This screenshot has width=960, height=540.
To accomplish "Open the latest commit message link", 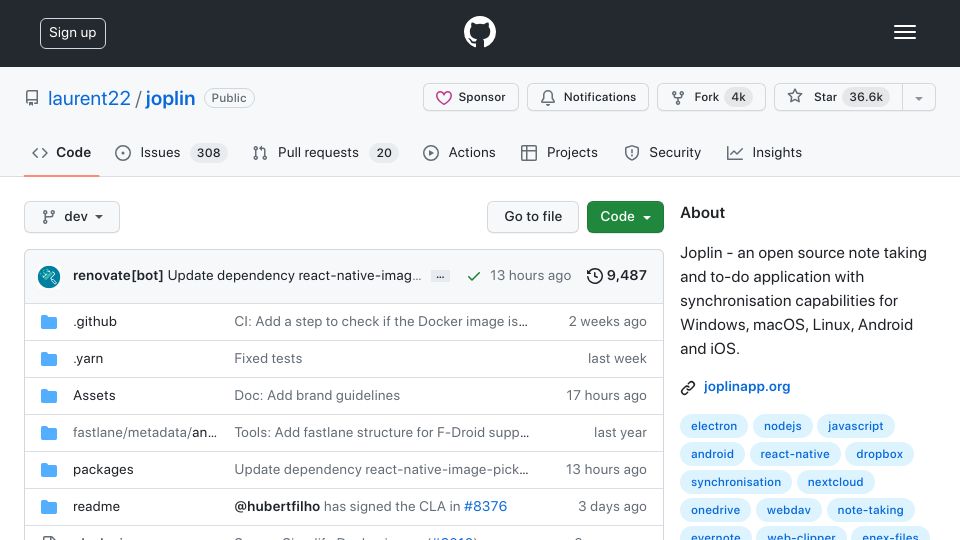I will [294, 276].
